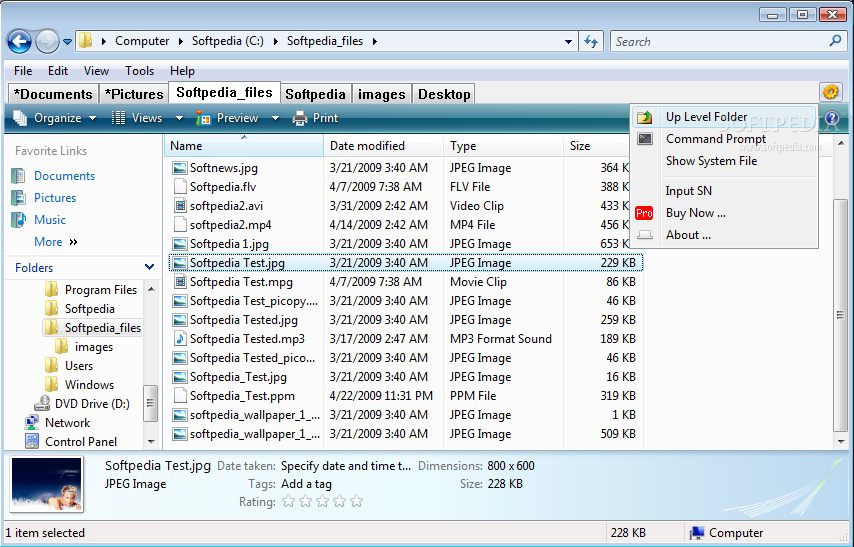Switch to the *Documents tab
854x547 pixels.
click(x=53, y=94)
